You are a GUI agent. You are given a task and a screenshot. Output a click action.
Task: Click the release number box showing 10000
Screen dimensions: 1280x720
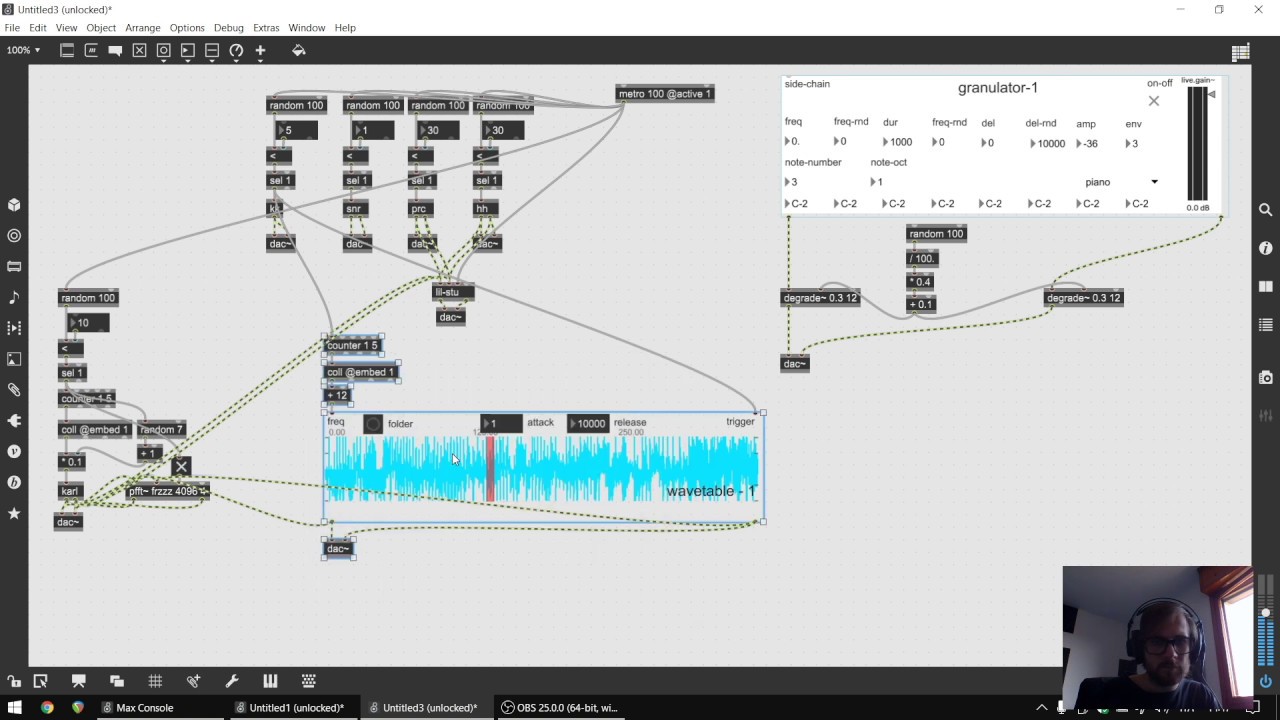point(588,423)
